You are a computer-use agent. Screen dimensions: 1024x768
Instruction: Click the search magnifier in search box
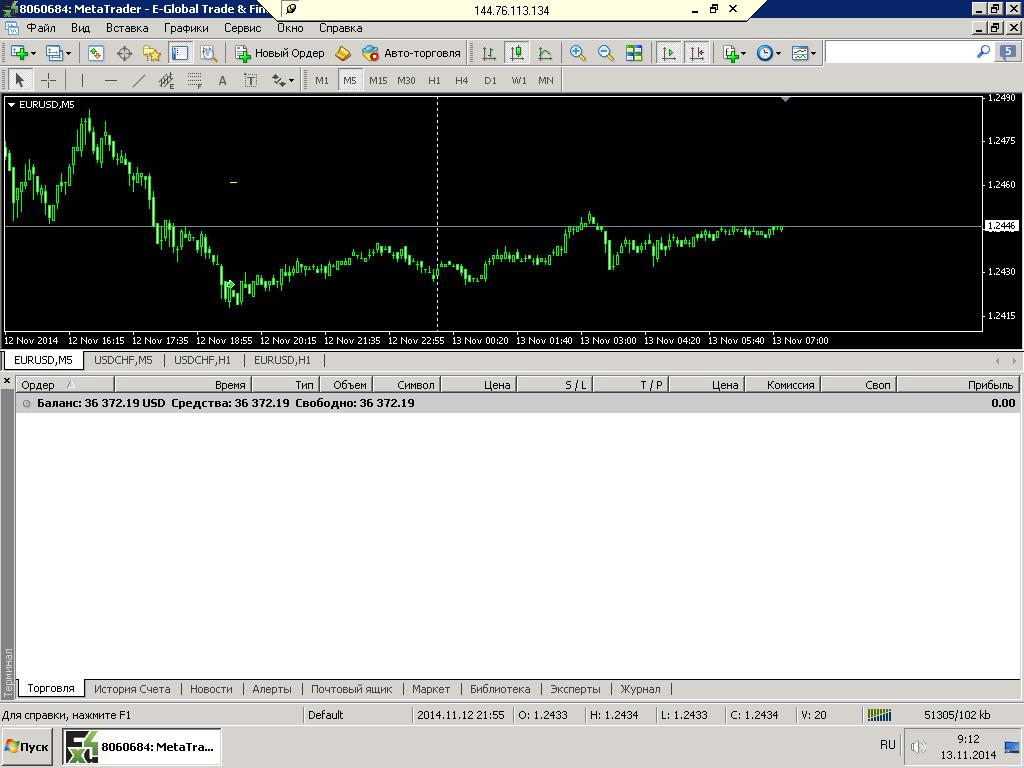click(x=983, y=52)
